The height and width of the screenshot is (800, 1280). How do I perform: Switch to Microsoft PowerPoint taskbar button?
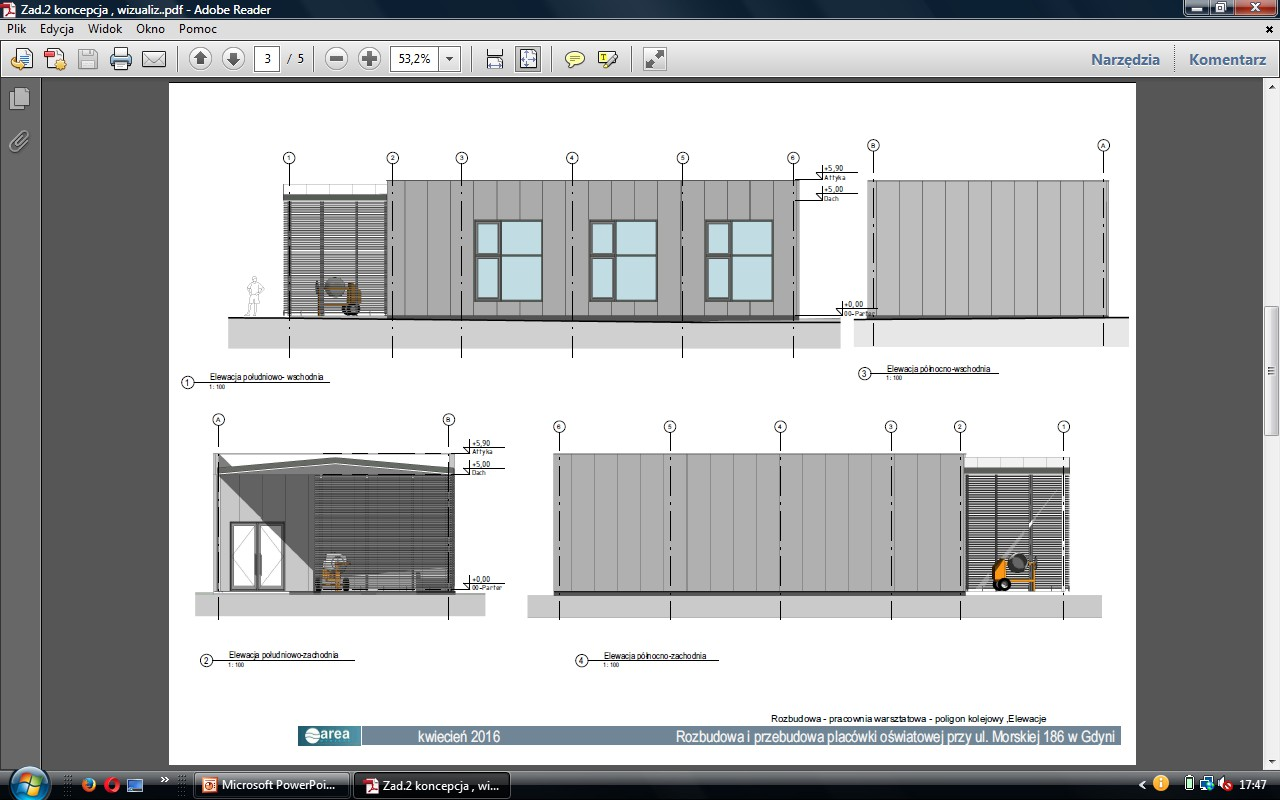273,785
